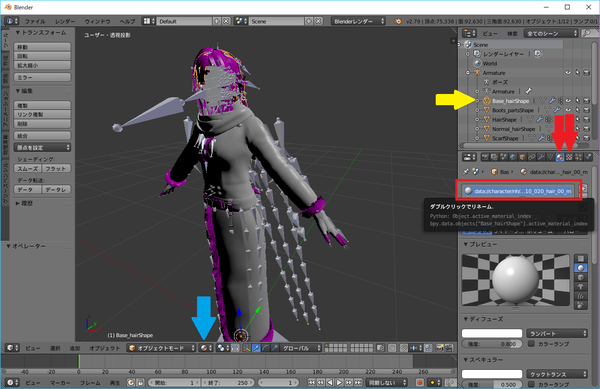Click the Play animation button
600x389 pixels.
tap(339, 382)
